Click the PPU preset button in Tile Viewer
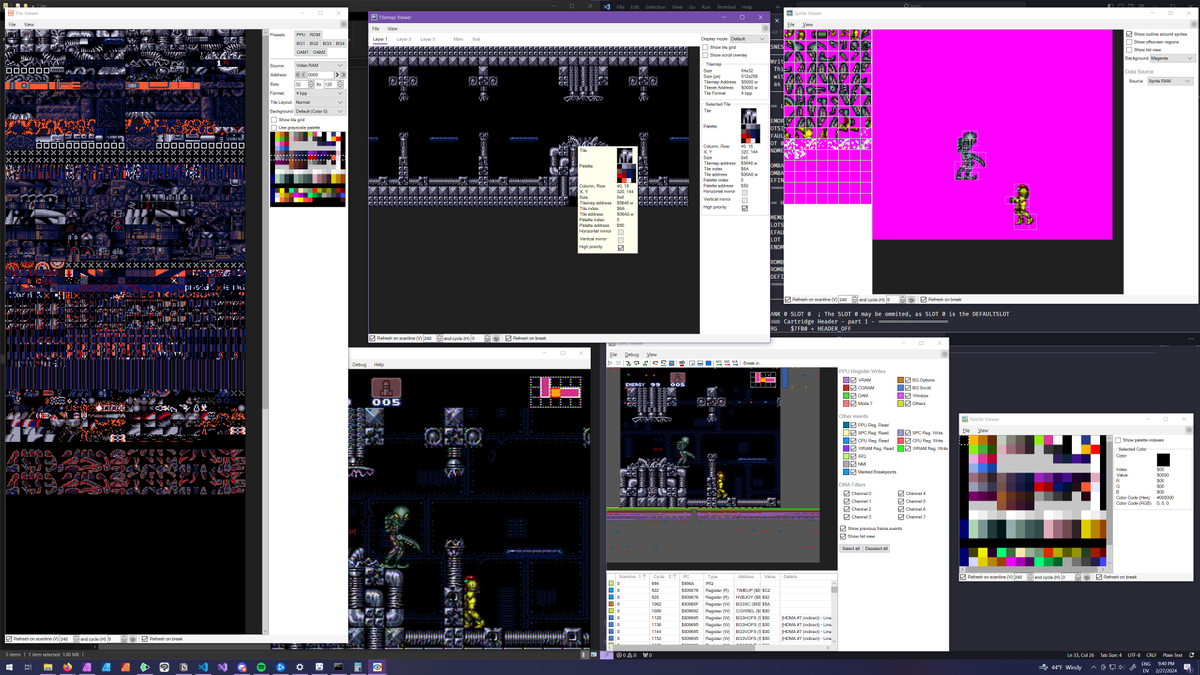1200x675 pixels. [x=300, y=35]
